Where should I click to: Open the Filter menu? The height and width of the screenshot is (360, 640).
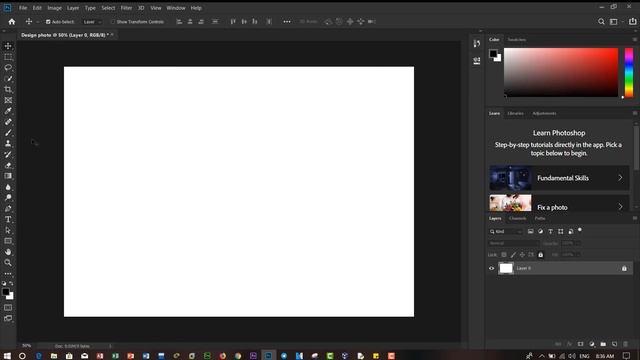[x=126, y=8]
